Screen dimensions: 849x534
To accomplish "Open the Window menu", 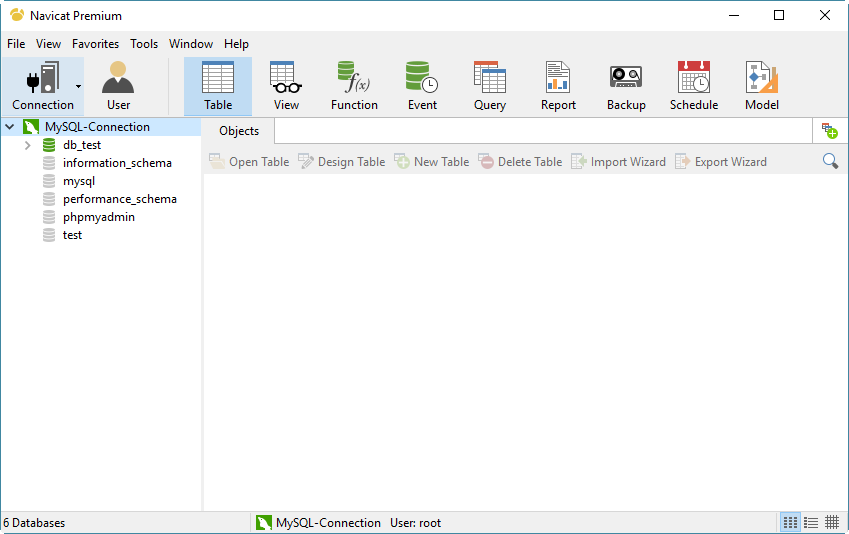I will [191, 44].
